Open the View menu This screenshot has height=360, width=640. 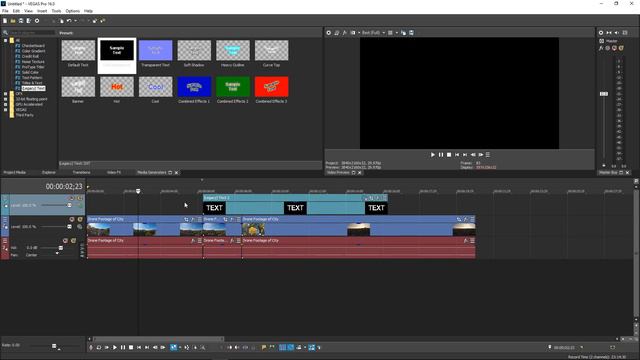pyautogui.click(x=29, y=11)
